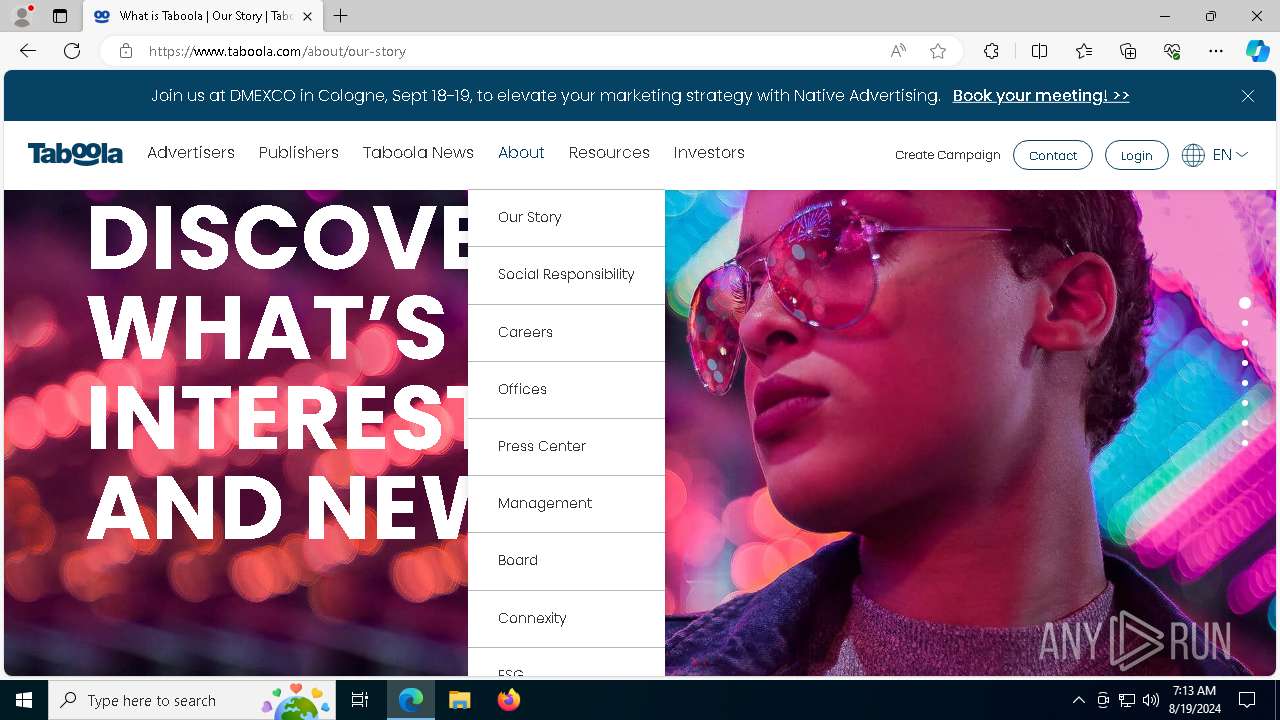Click the Create Campaign link
This screenshot has height=720, width=1280.
(948, 155)
